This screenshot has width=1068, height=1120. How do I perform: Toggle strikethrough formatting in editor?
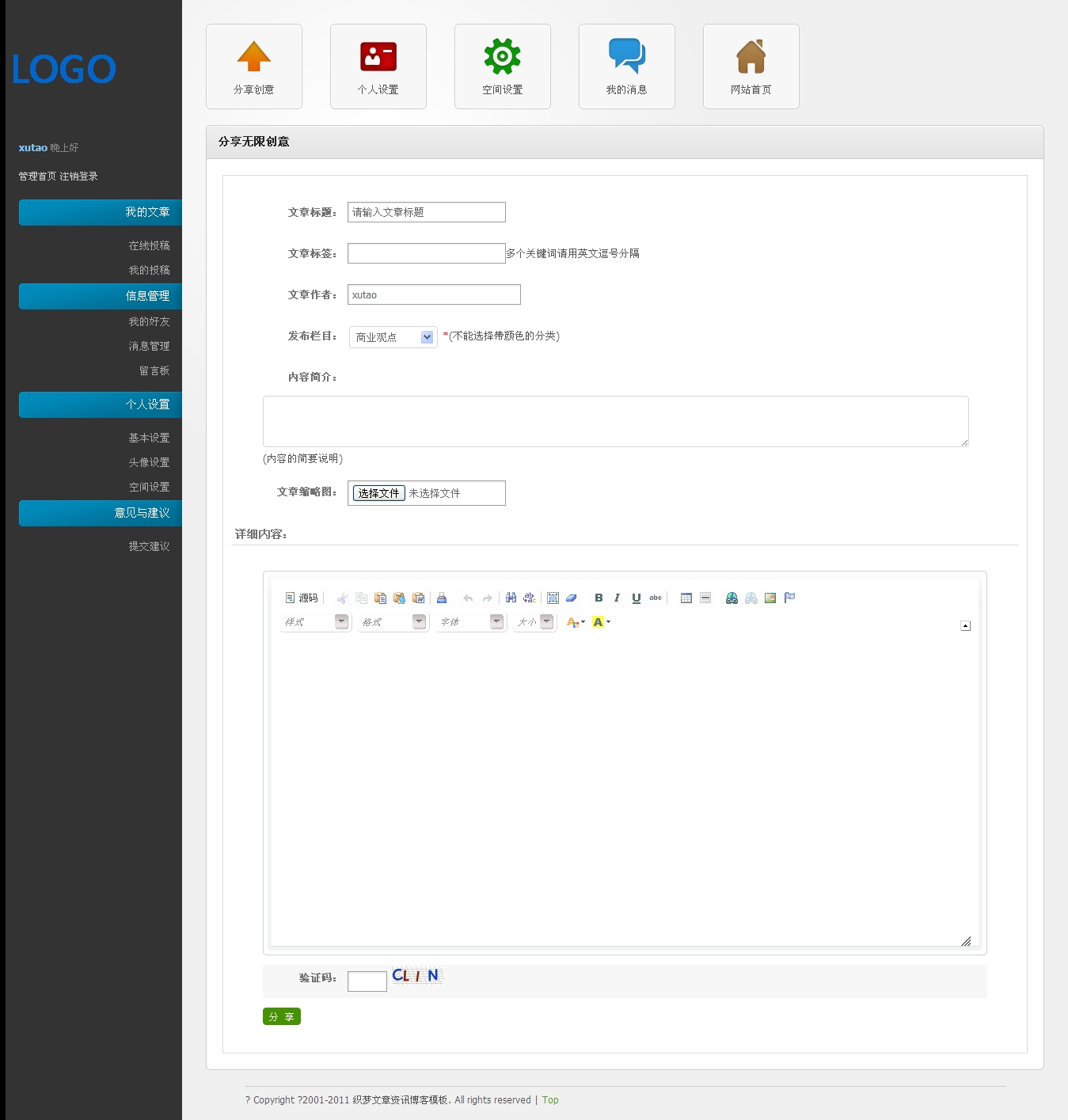point(656,598)
